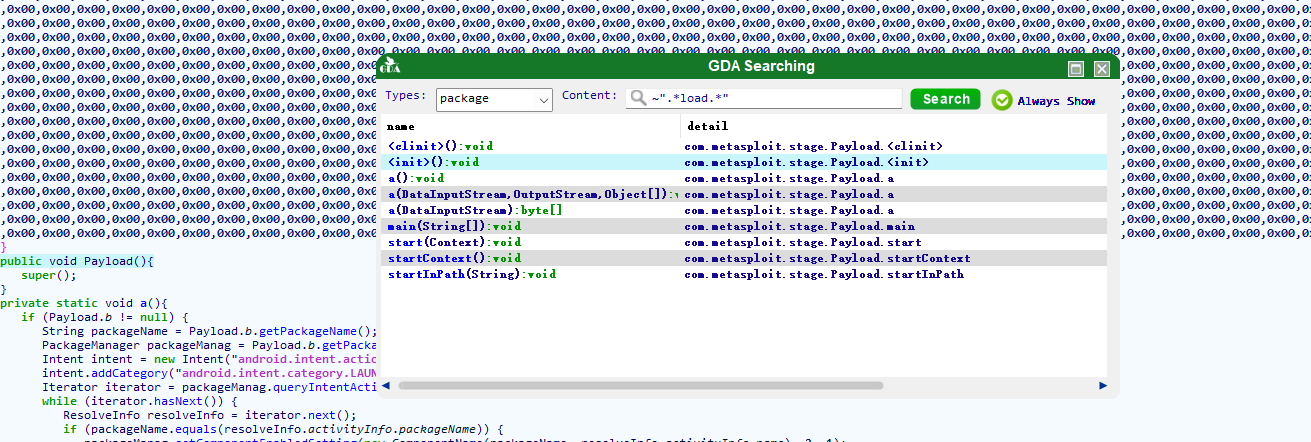This screenshot has width=1311, height=442.
Task: Select the <init>():void result row
Action: coord(745,162)
